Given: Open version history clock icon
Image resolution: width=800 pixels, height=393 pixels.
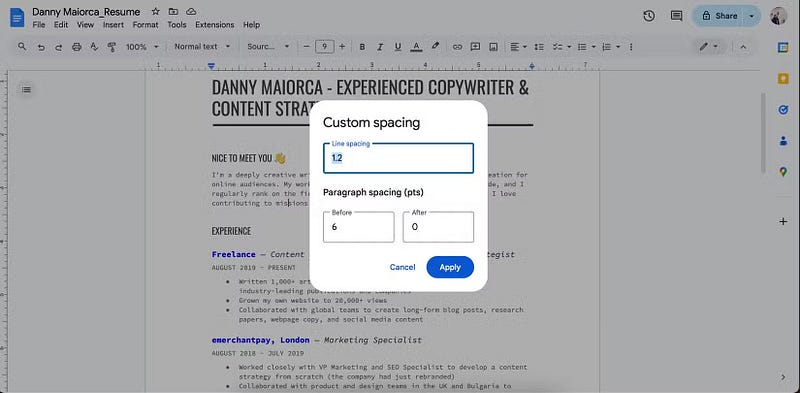Looking at the screenshot, I should (648, 16).
